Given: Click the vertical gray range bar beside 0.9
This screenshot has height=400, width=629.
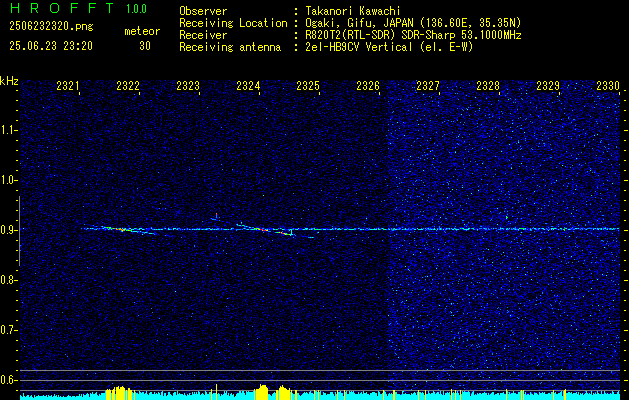Looking at the screenshot, I should click(19, 231).
